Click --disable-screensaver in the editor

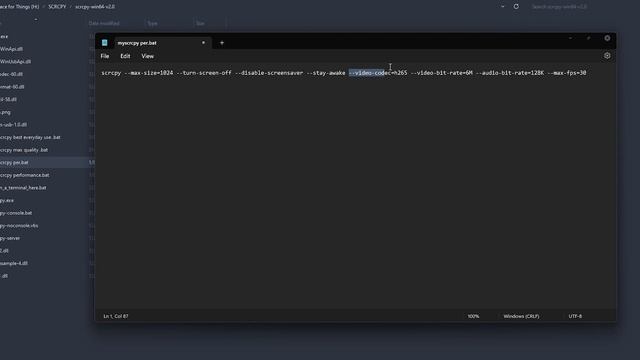(269, 73)
